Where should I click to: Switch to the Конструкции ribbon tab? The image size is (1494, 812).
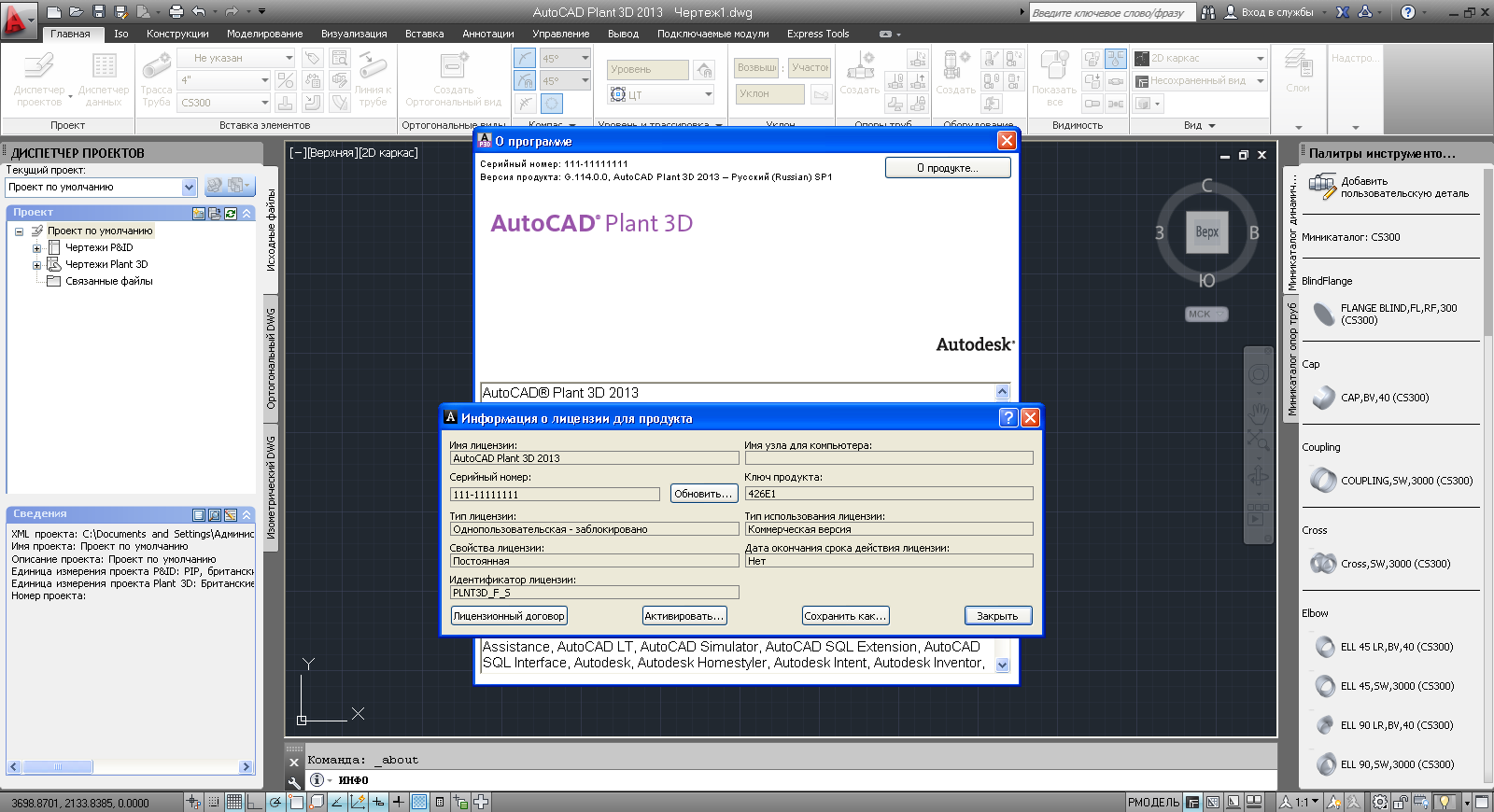point(177,34)
